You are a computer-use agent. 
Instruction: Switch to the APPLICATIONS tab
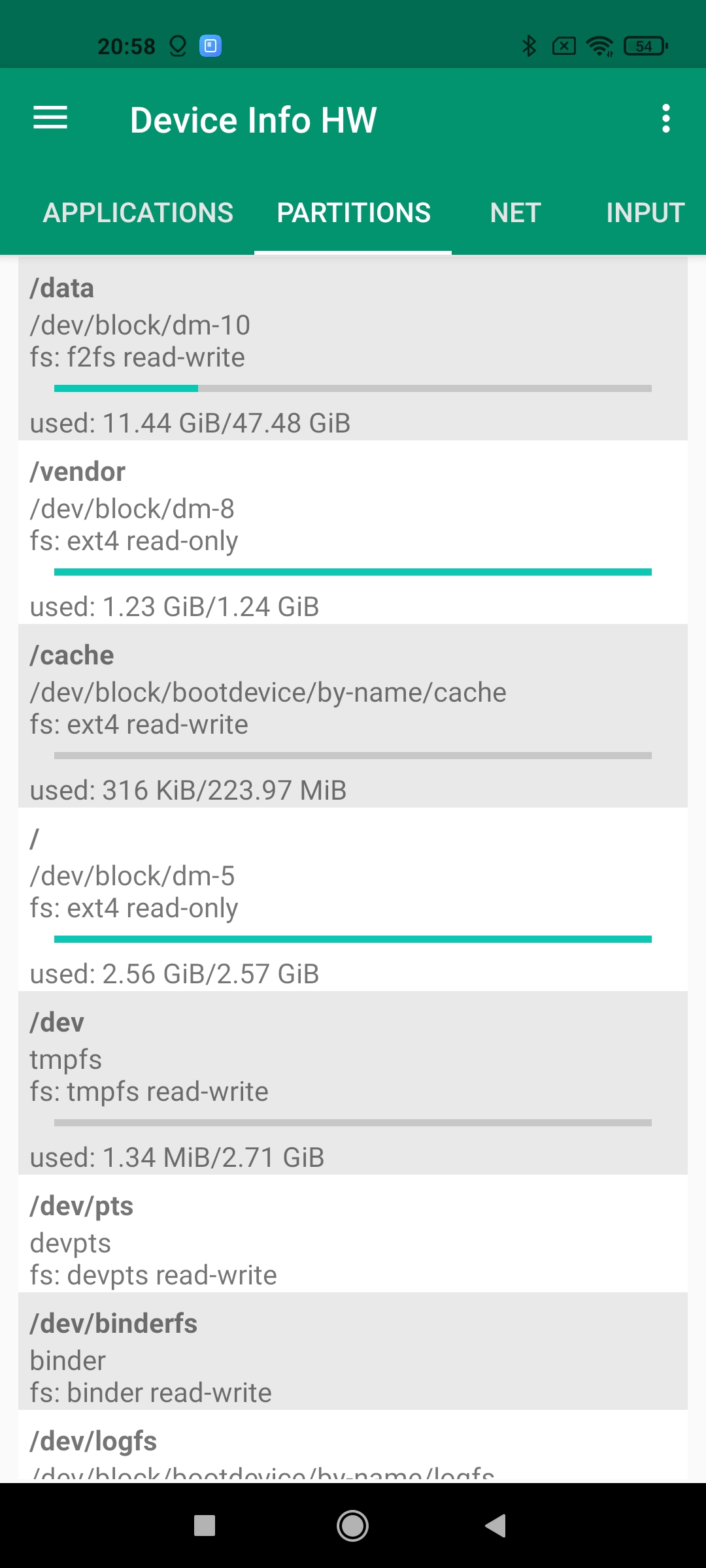pos(138,213)
